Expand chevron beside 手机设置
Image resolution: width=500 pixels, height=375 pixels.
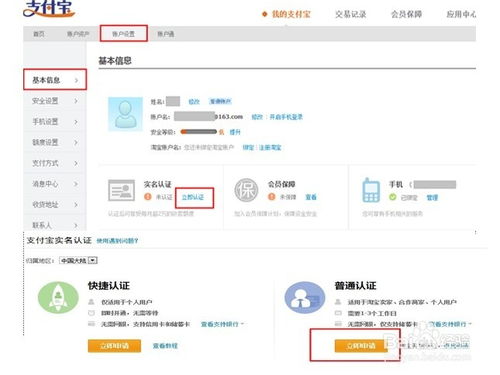click(76, 122)
